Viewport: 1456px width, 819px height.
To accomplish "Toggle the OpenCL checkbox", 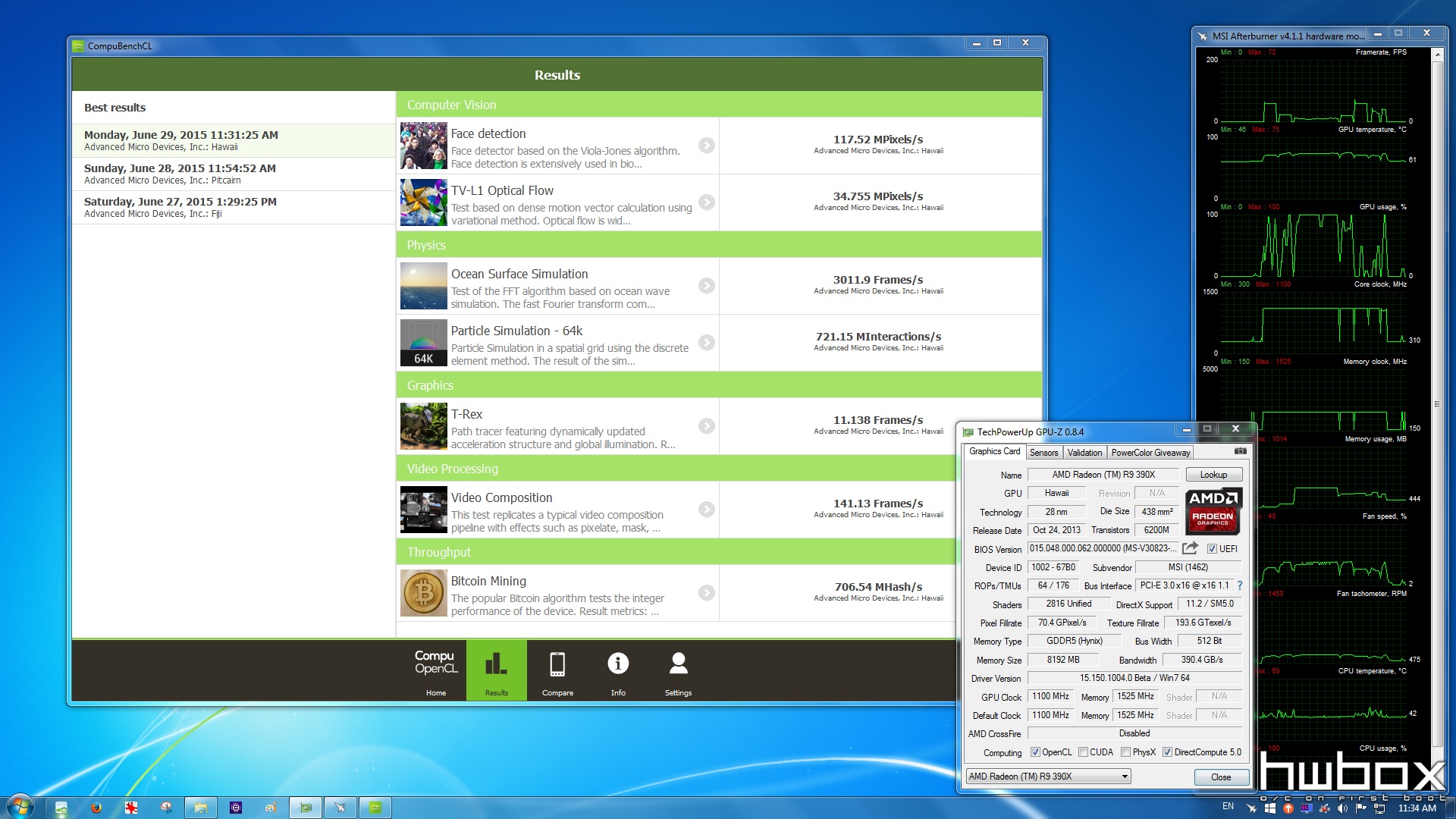I will [x=1035, y=752].
